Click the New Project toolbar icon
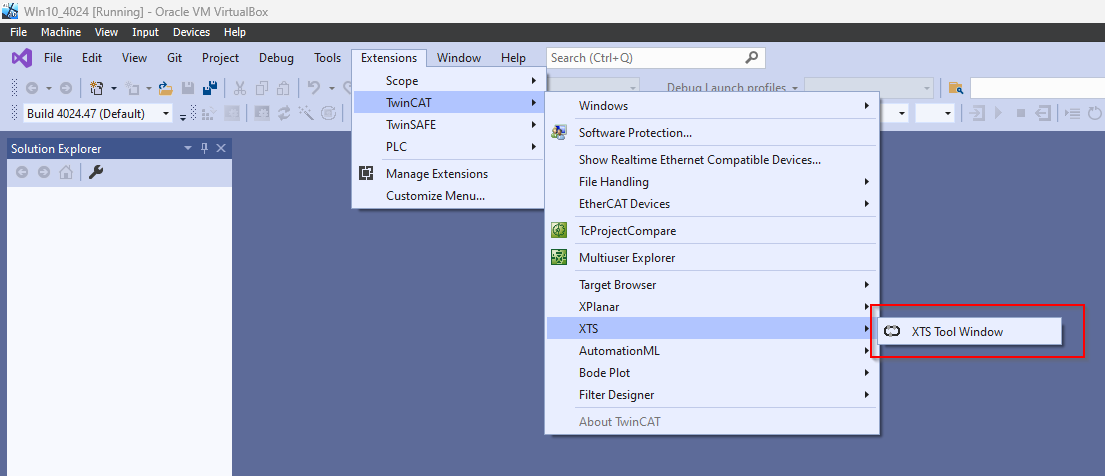 (x=97, y=88)
